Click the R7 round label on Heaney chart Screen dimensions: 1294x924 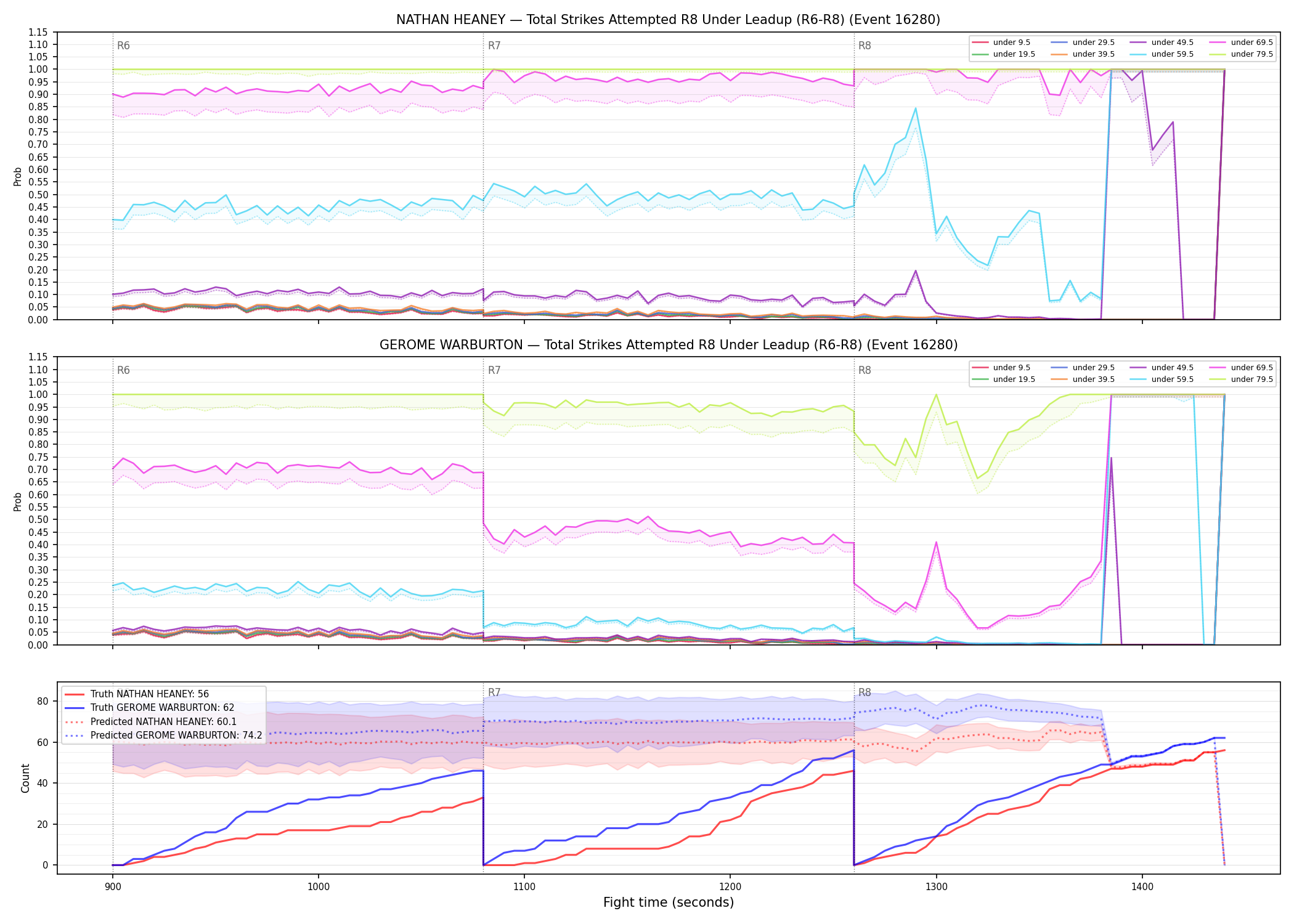(x=494, y=46)
